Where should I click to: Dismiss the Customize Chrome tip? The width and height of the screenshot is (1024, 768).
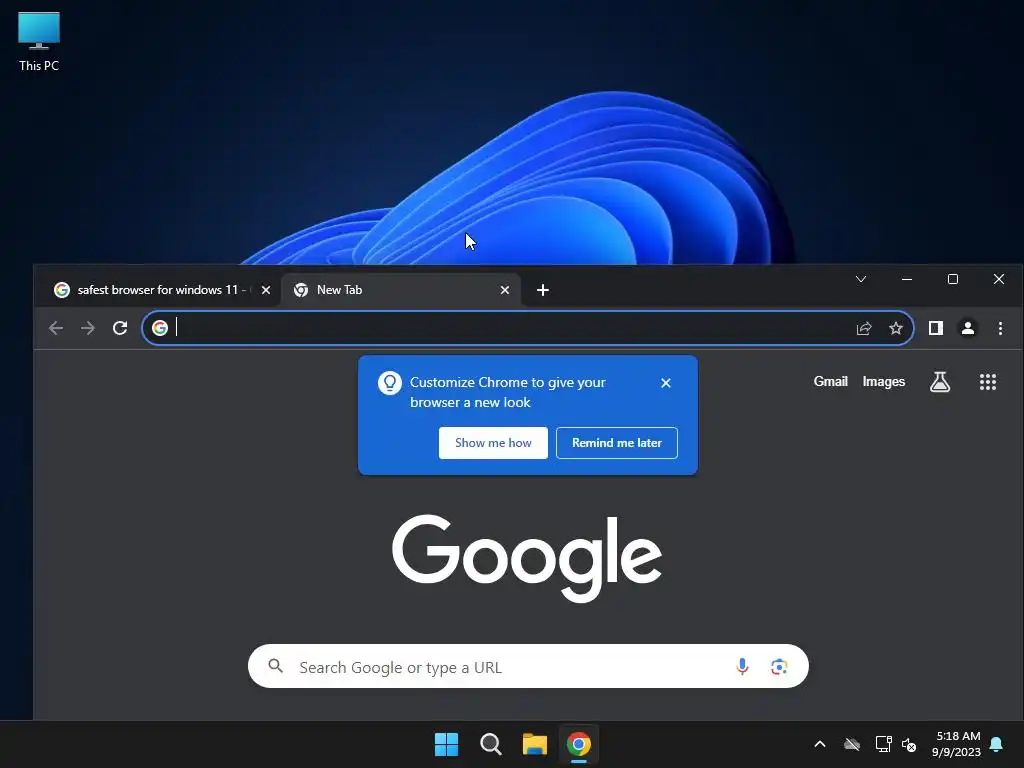pos(665,383)
